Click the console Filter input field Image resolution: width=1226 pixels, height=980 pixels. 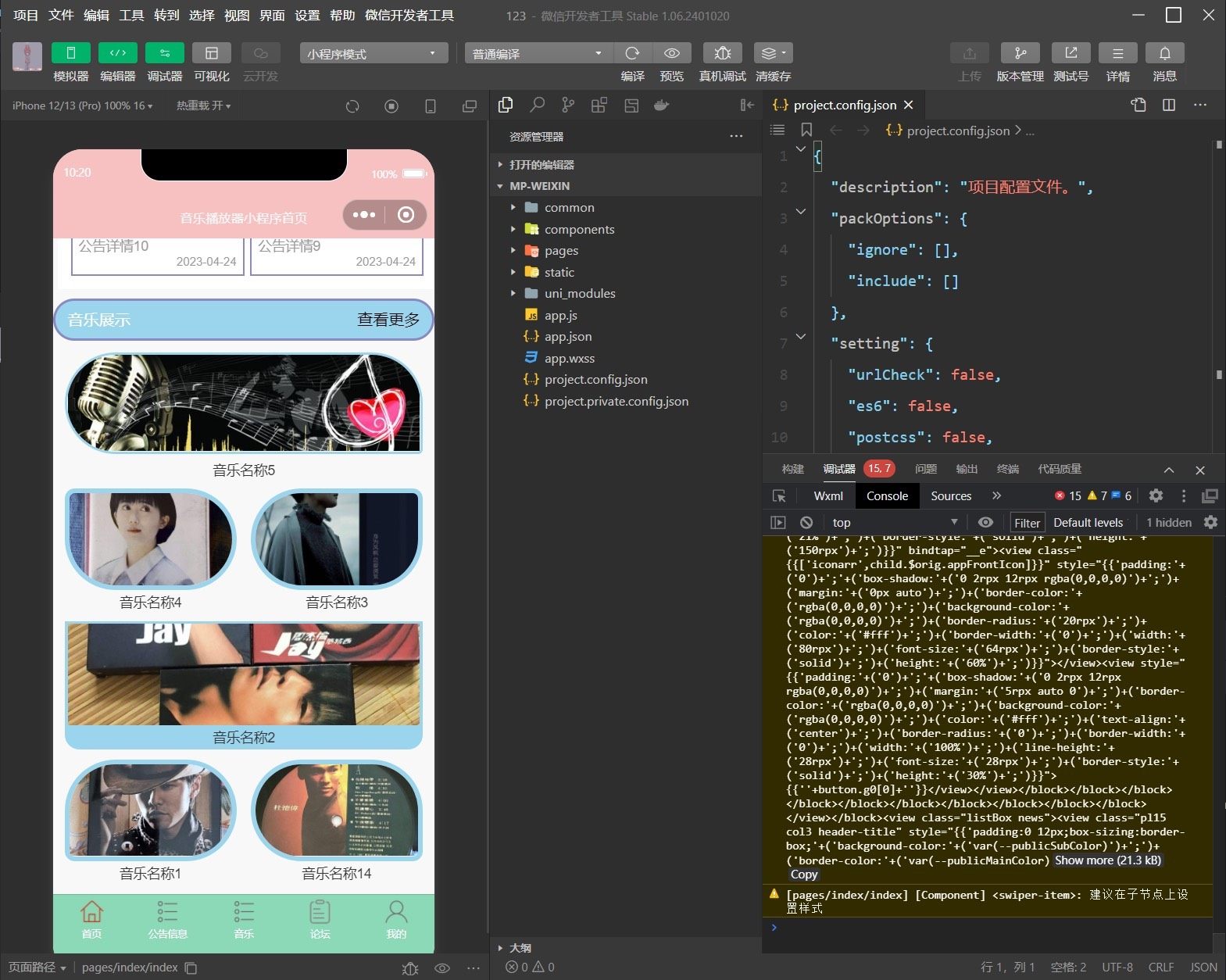click(x=1027, y=523)
